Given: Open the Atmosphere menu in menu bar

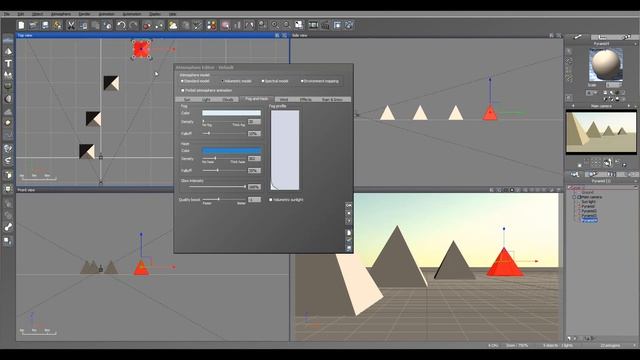Looking at the screenshot, I should click(x=61, y=14).
